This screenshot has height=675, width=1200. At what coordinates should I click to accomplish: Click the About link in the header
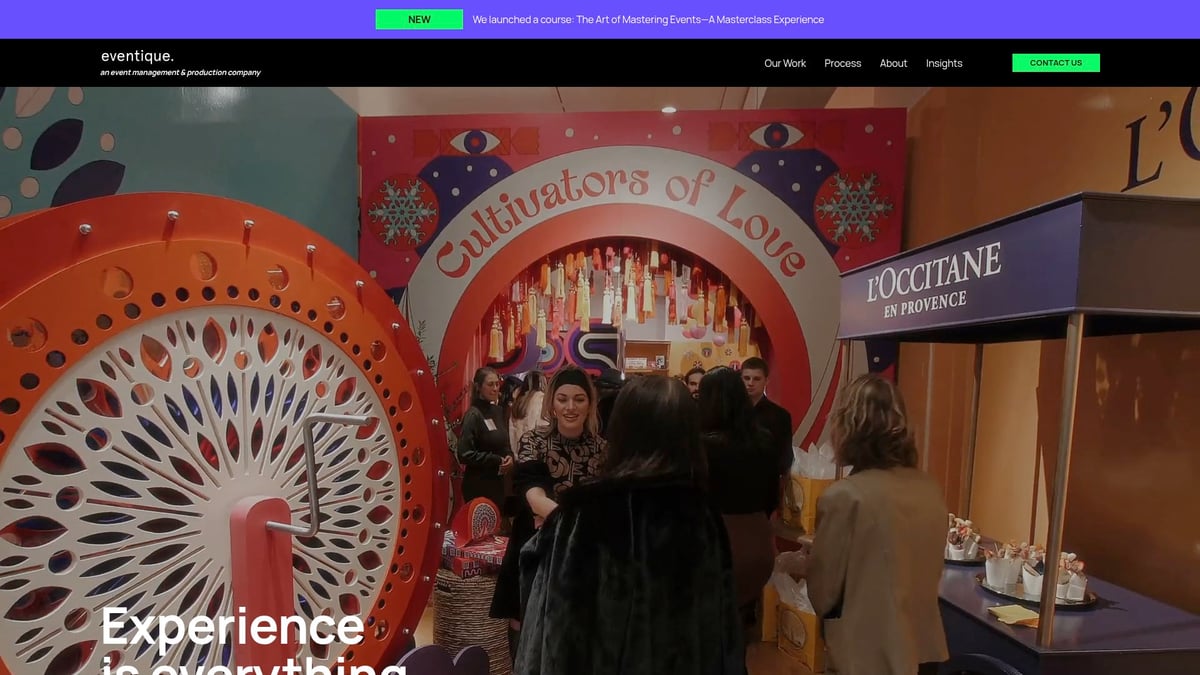click(x=893, y=63)
